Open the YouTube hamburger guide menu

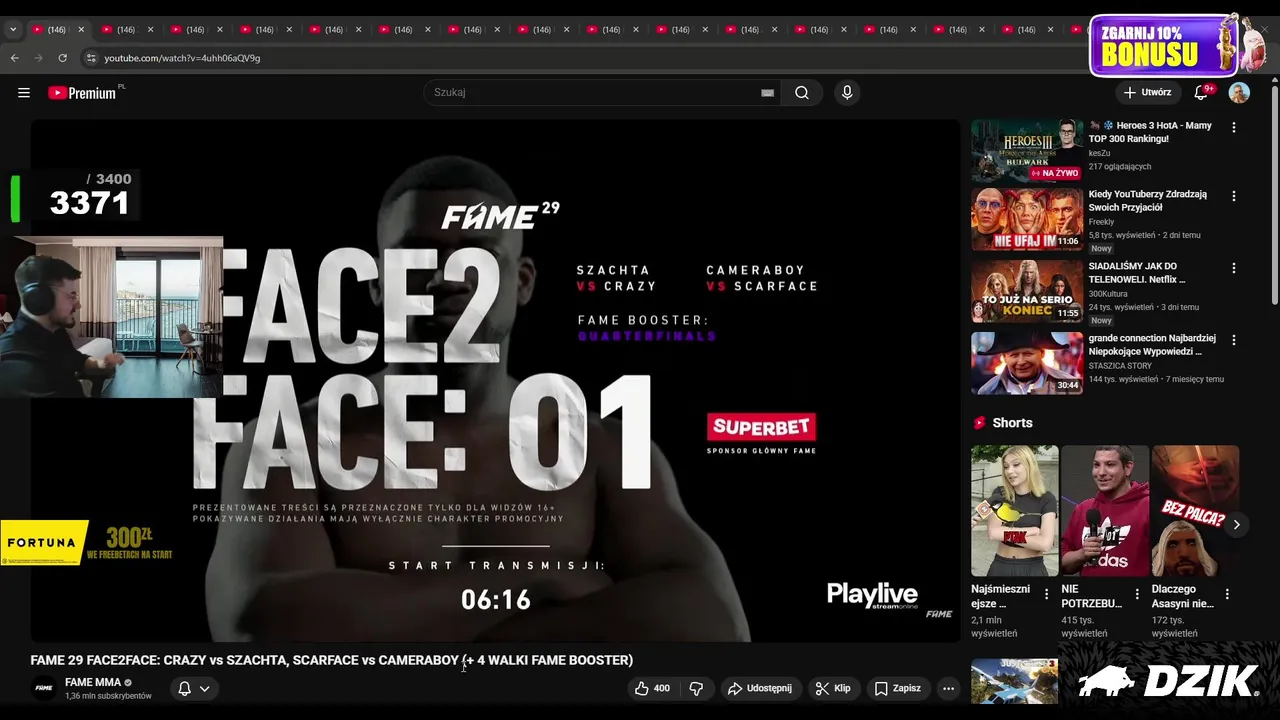(24, 93)
